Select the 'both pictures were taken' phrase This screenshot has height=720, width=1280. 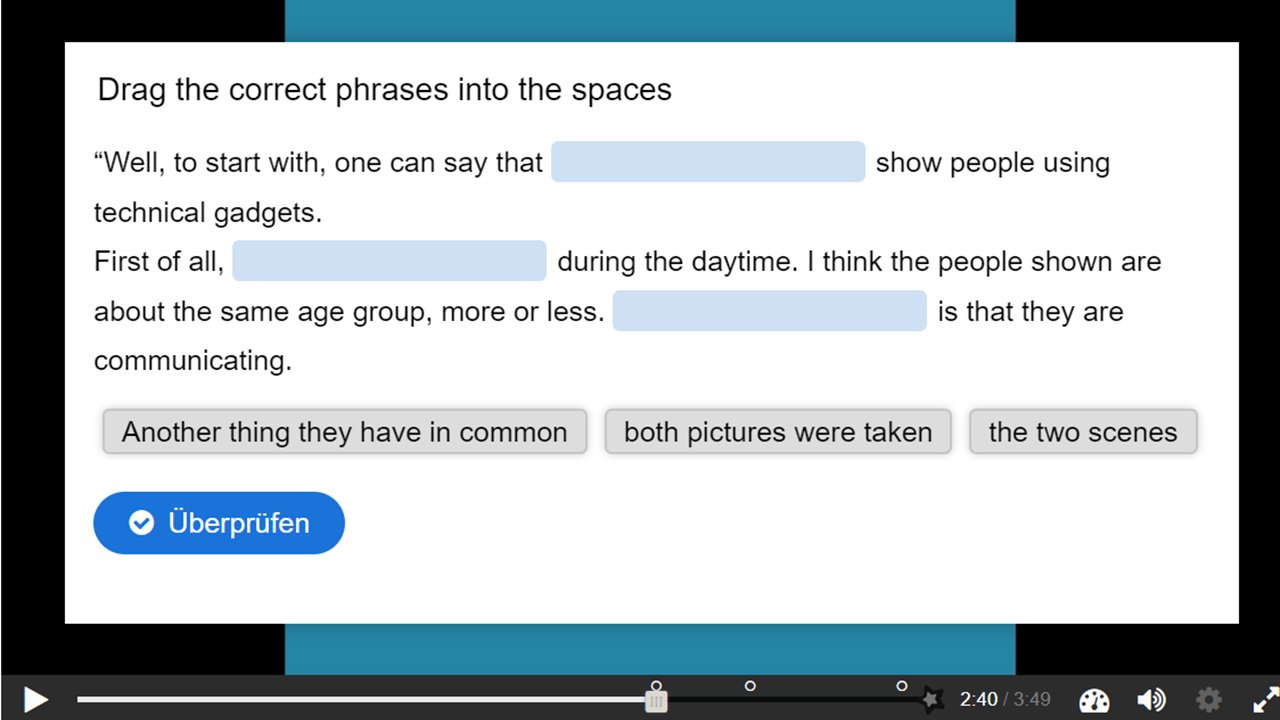pyautogui.click(x=777, y=432)
